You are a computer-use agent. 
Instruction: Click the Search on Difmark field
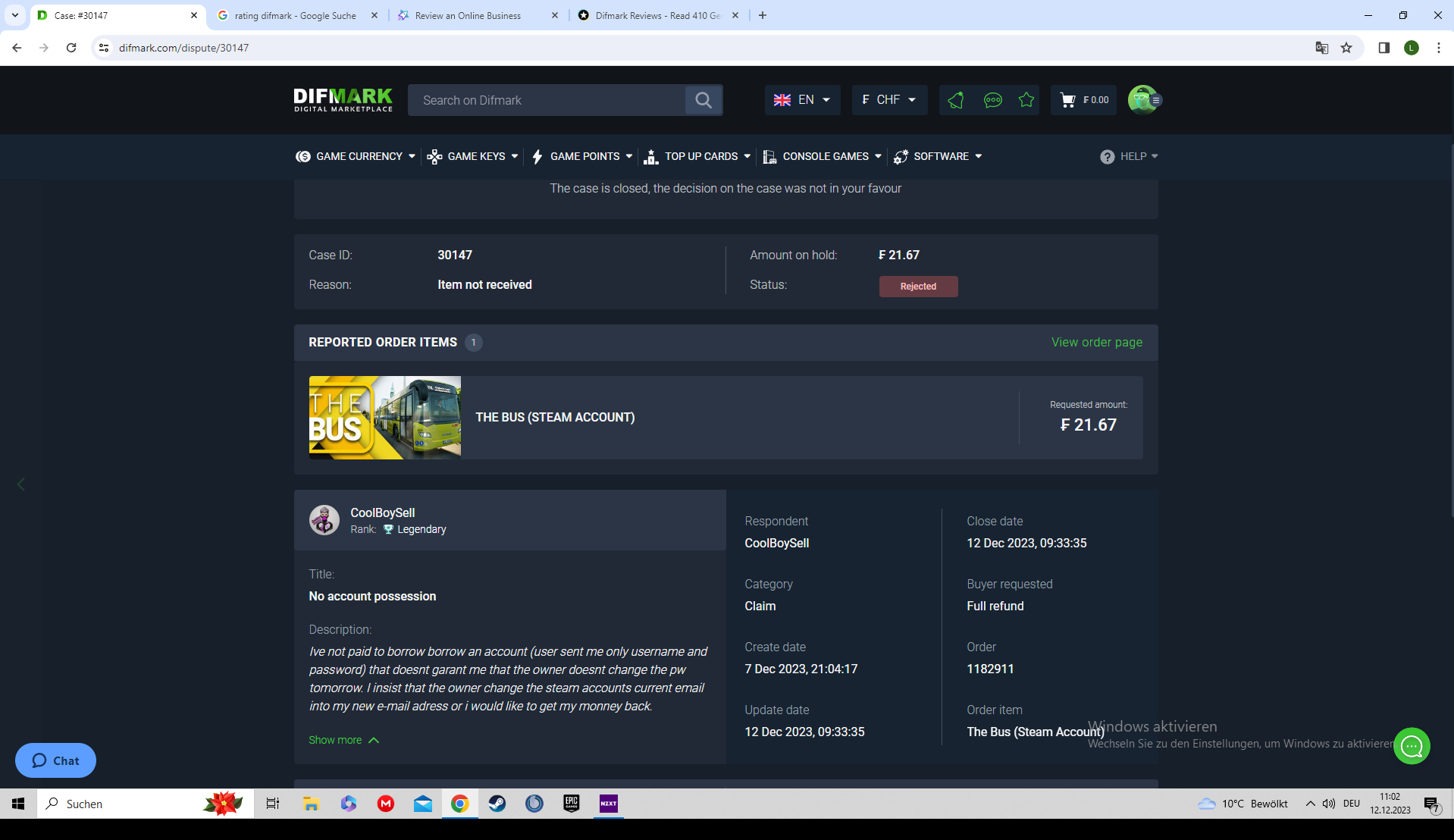click(x=546, y=100)
